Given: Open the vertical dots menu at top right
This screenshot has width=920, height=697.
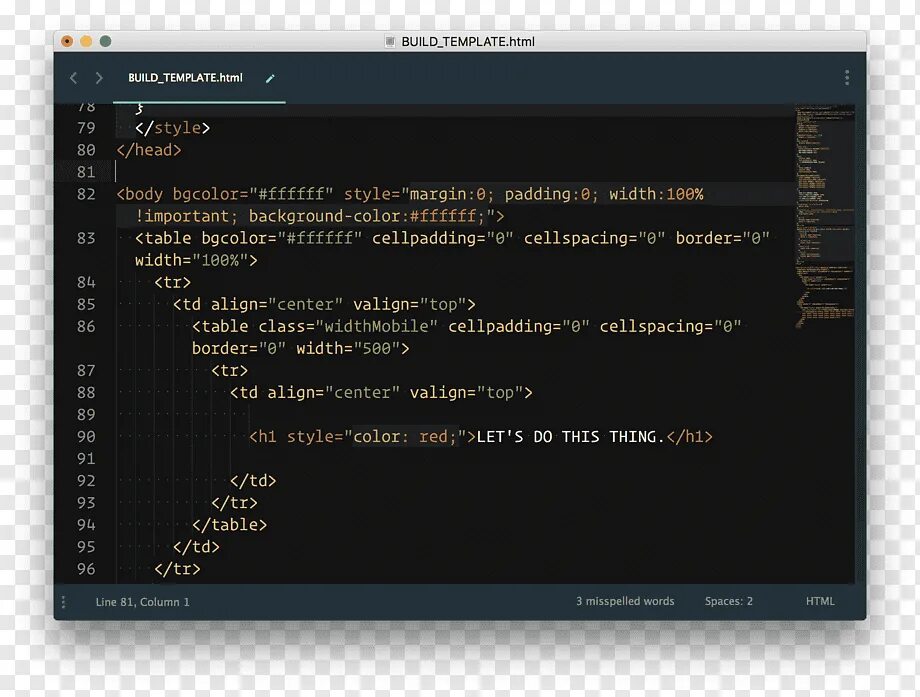Looking at the screenshot, I should (847, 77).
